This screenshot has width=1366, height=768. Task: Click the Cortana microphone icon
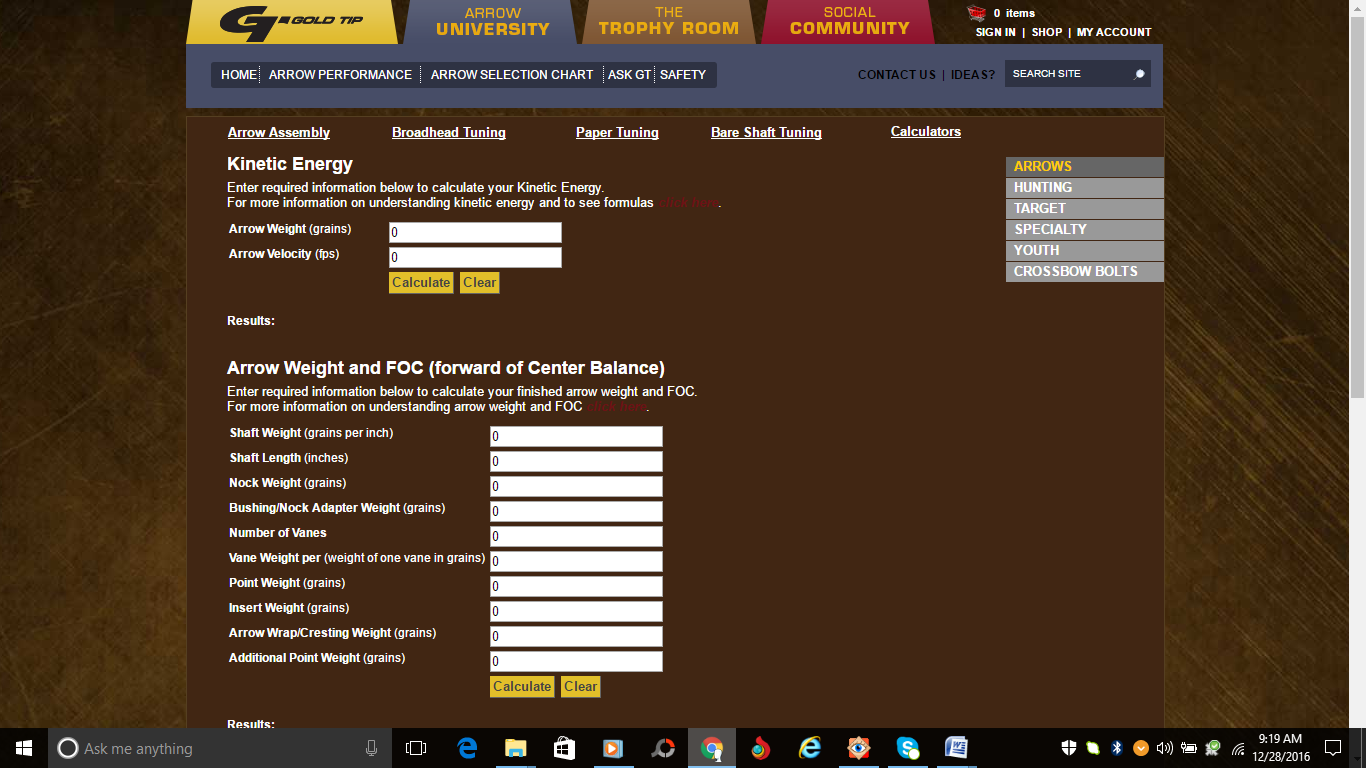click(371, 748)
